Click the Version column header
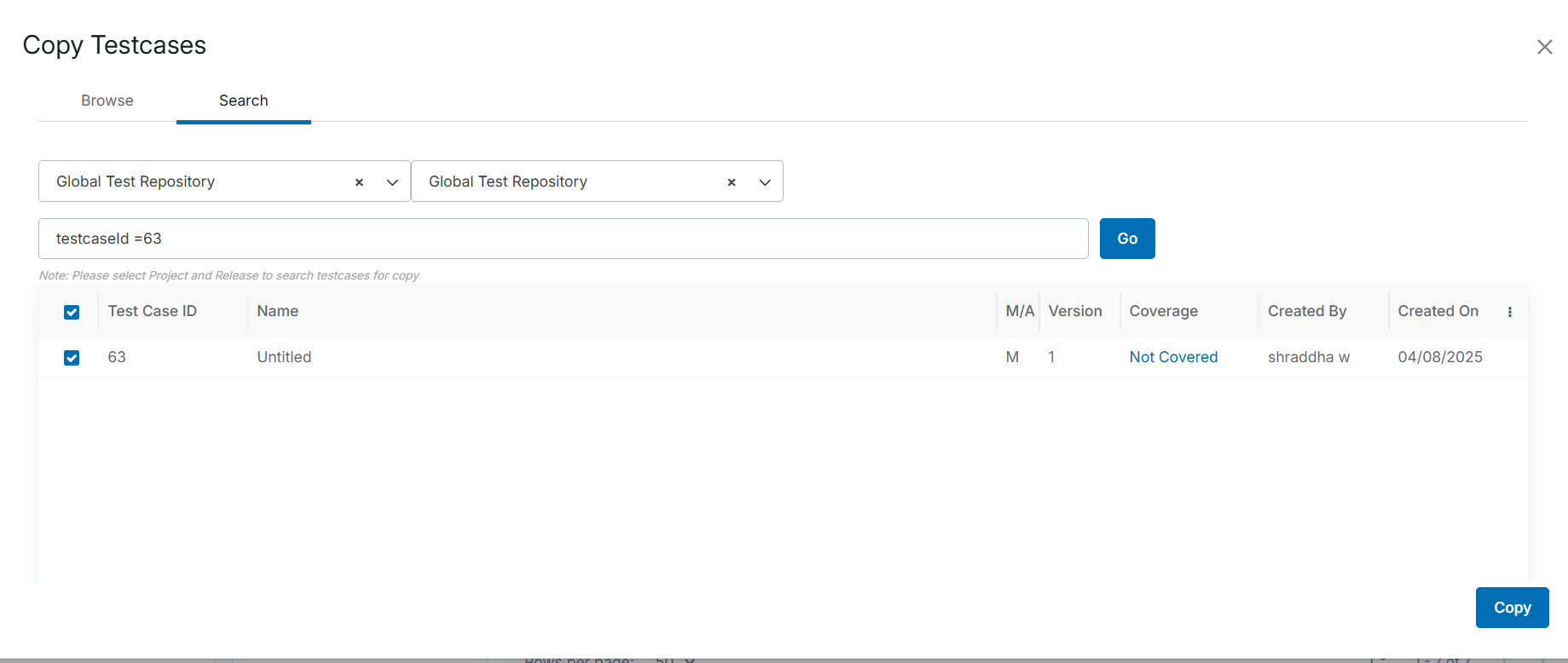Image resolution: width=1568 pixels, height=663 pixels. click(1074, 311)
